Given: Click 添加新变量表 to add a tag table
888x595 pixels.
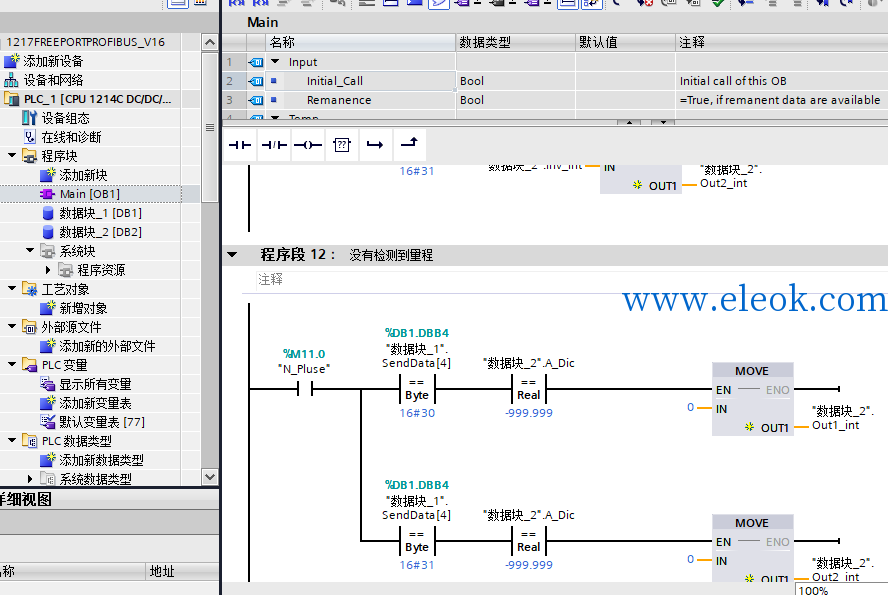Looking at the screenshot, I should click(95, 403).
